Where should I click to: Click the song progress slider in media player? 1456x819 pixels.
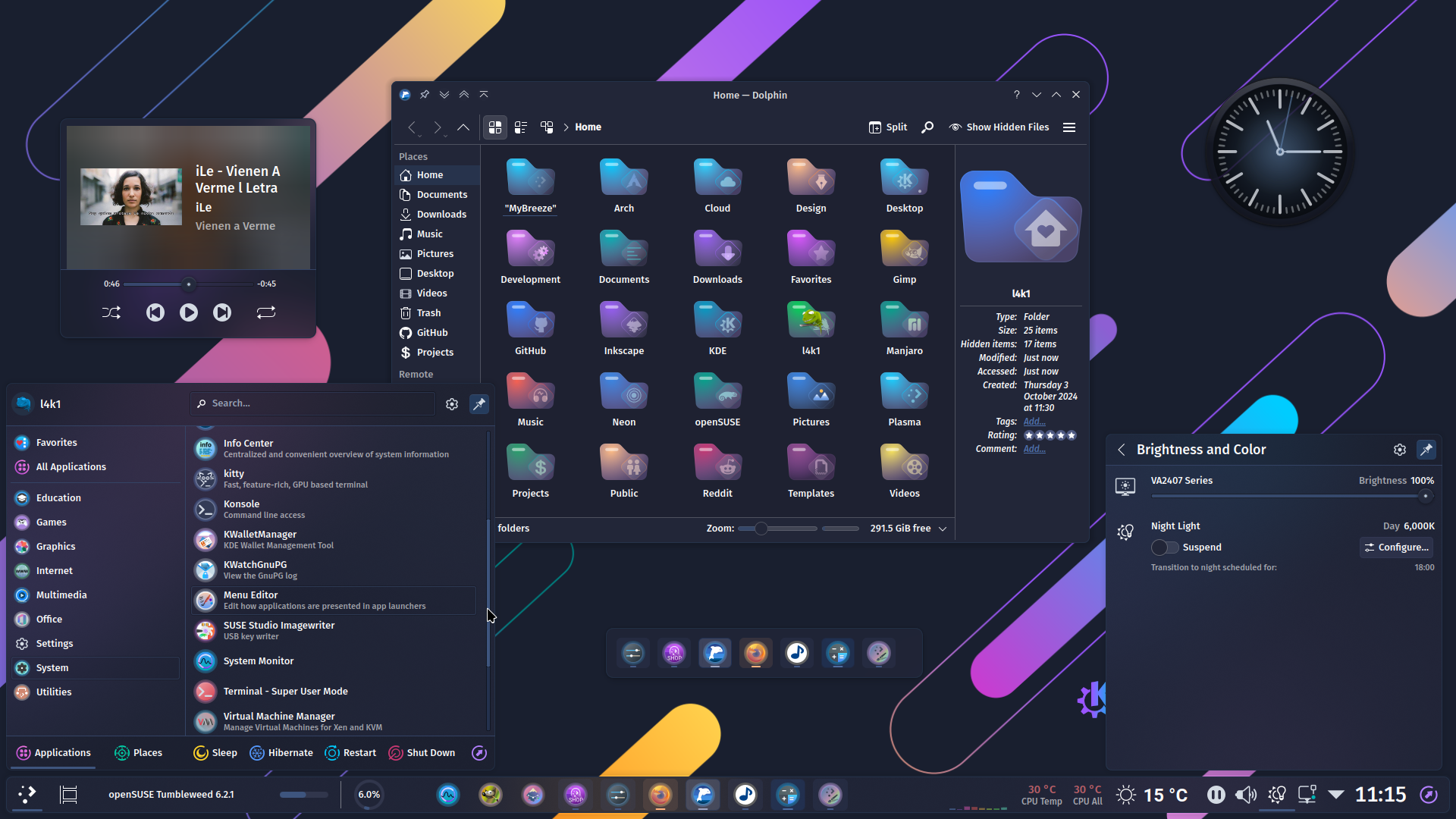(189, 284)
